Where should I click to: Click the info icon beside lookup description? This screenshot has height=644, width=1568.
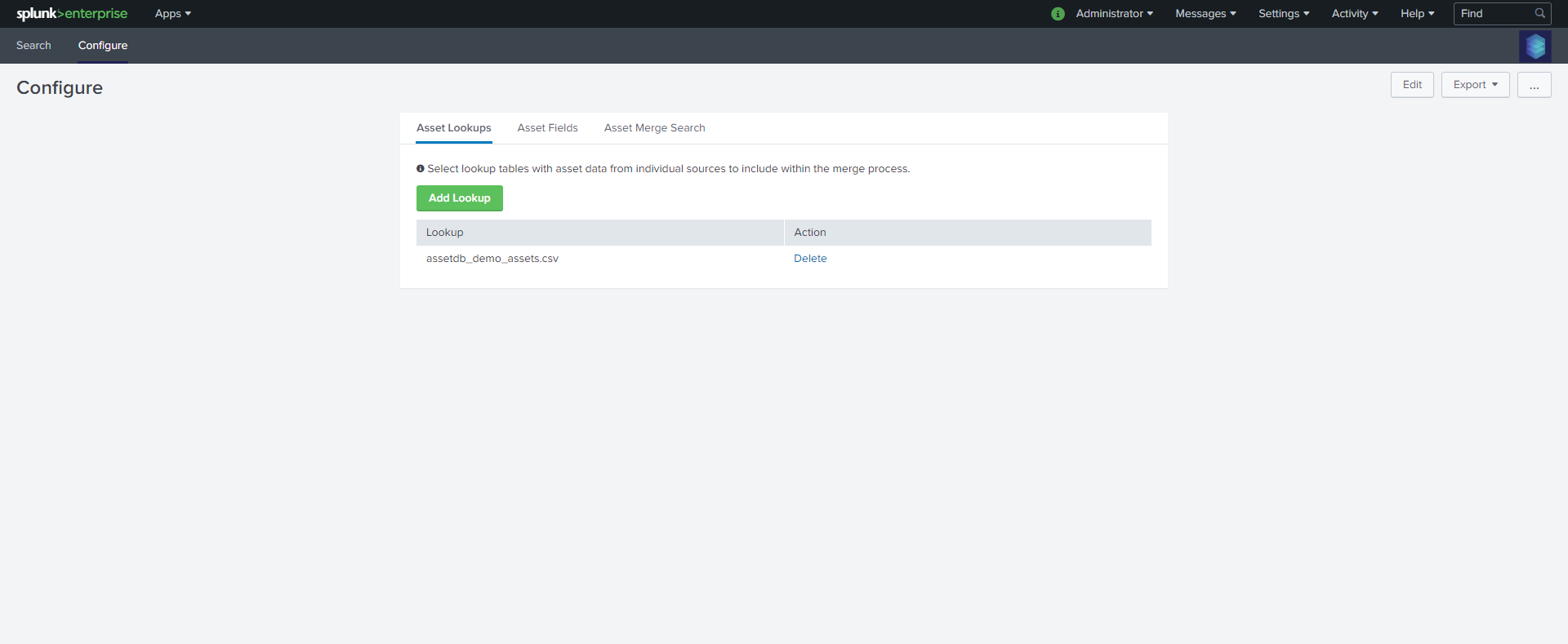pos(421,169)
